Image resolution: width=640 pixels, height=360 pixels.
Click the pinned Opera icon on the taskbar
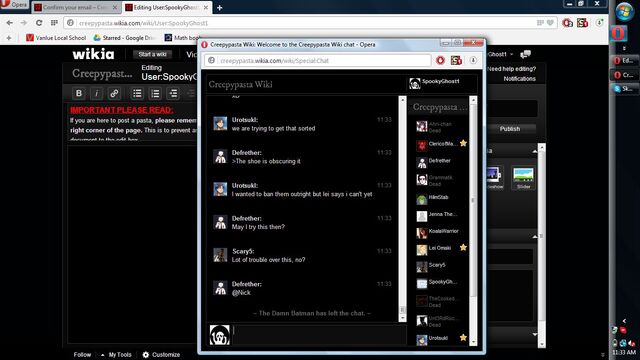(619, 33)
